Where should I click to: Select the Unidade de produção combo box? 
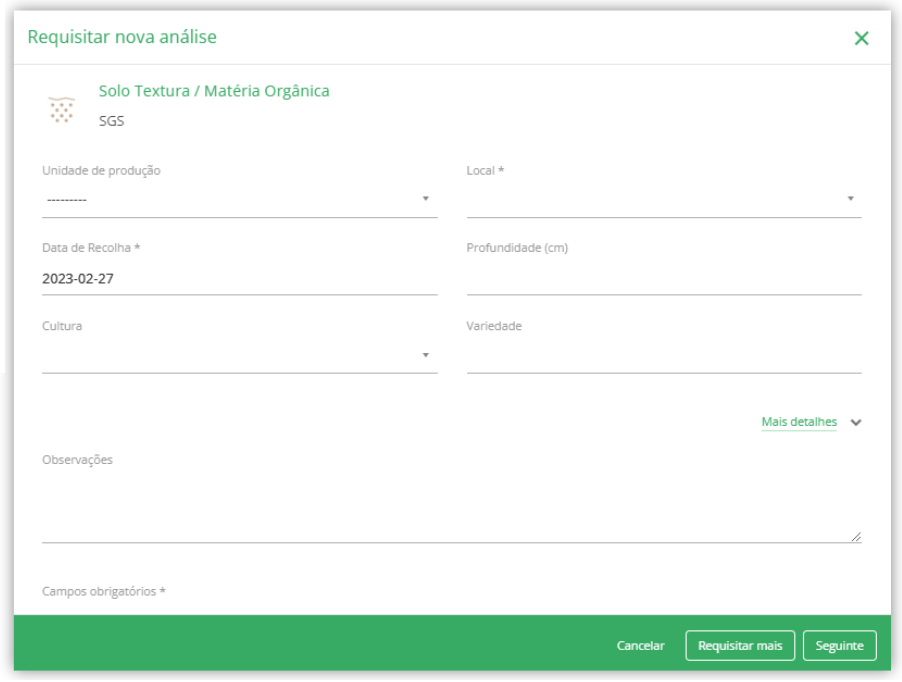pyautogui.click(x=239, y=201)
